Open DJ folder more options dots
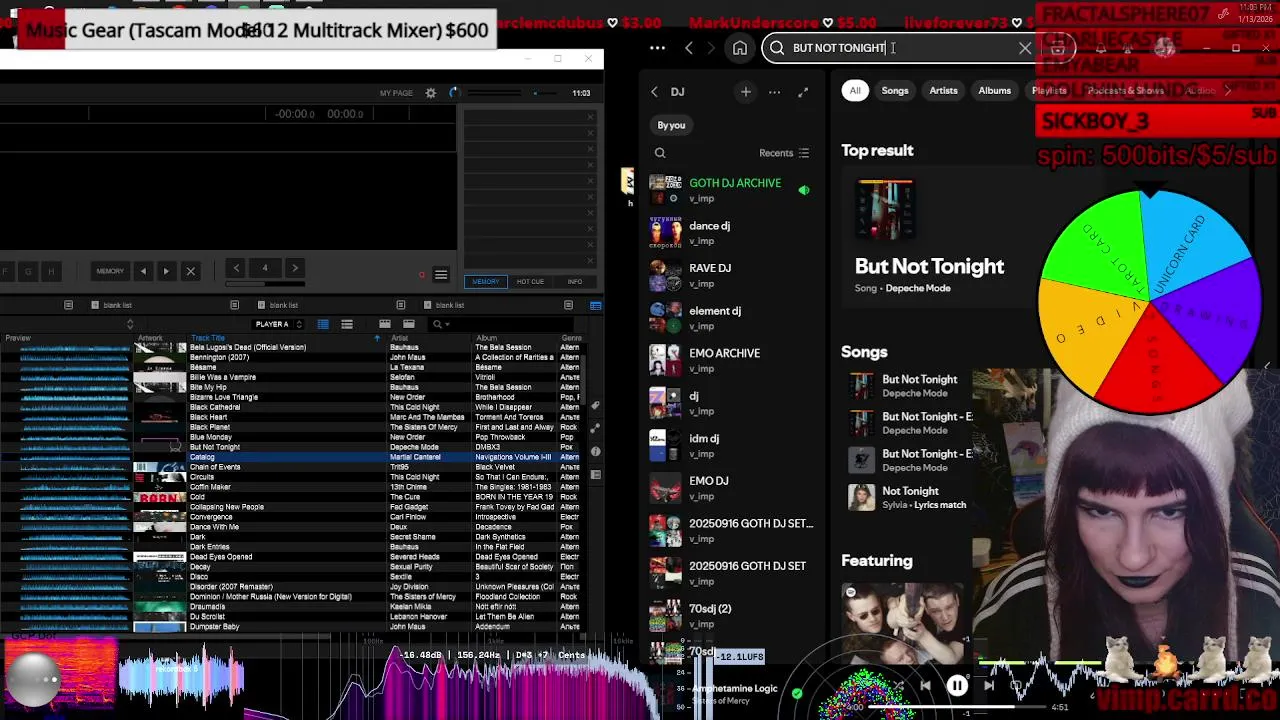1280x720 pixels. pyautogui.click(x=774, y=92)
